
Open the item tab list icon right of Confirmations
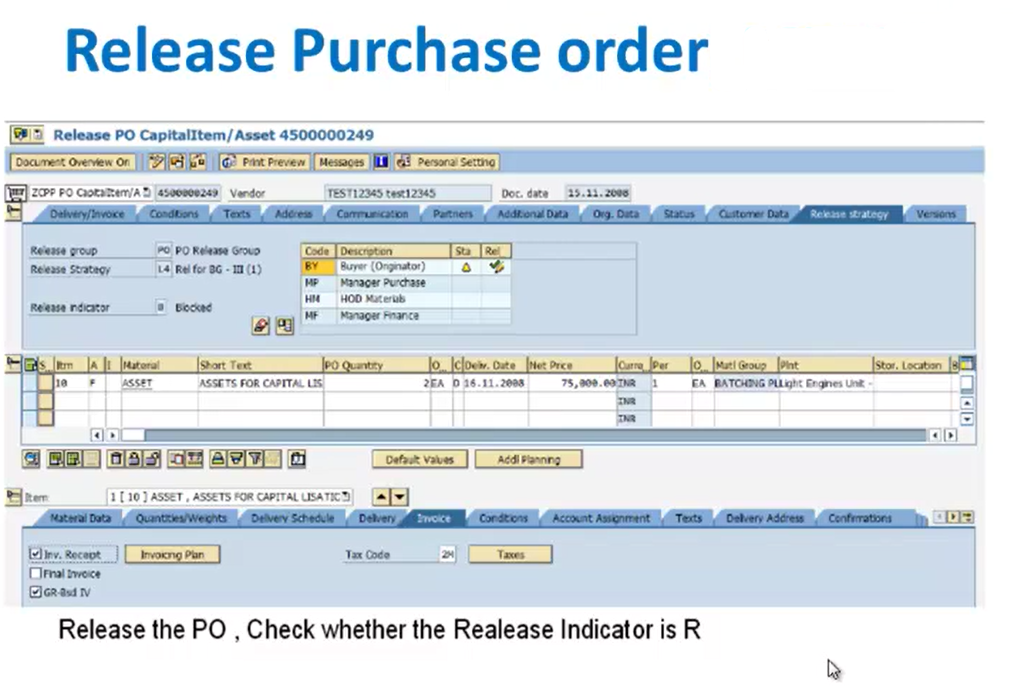tap(967, 517)
